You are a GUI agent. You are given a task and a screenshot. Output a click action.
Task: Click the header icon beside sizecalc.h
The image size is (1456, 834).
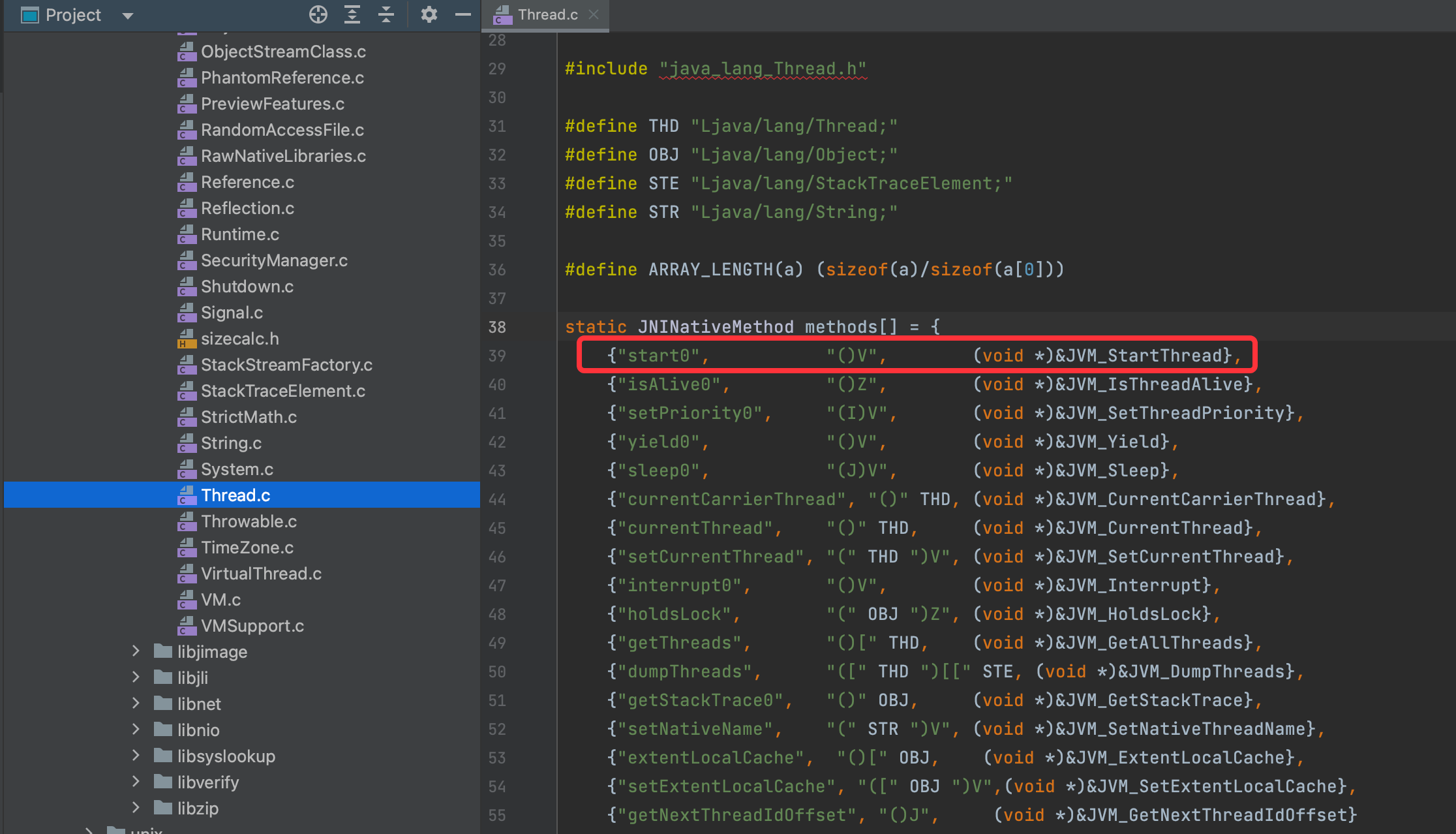click(187, 339)
